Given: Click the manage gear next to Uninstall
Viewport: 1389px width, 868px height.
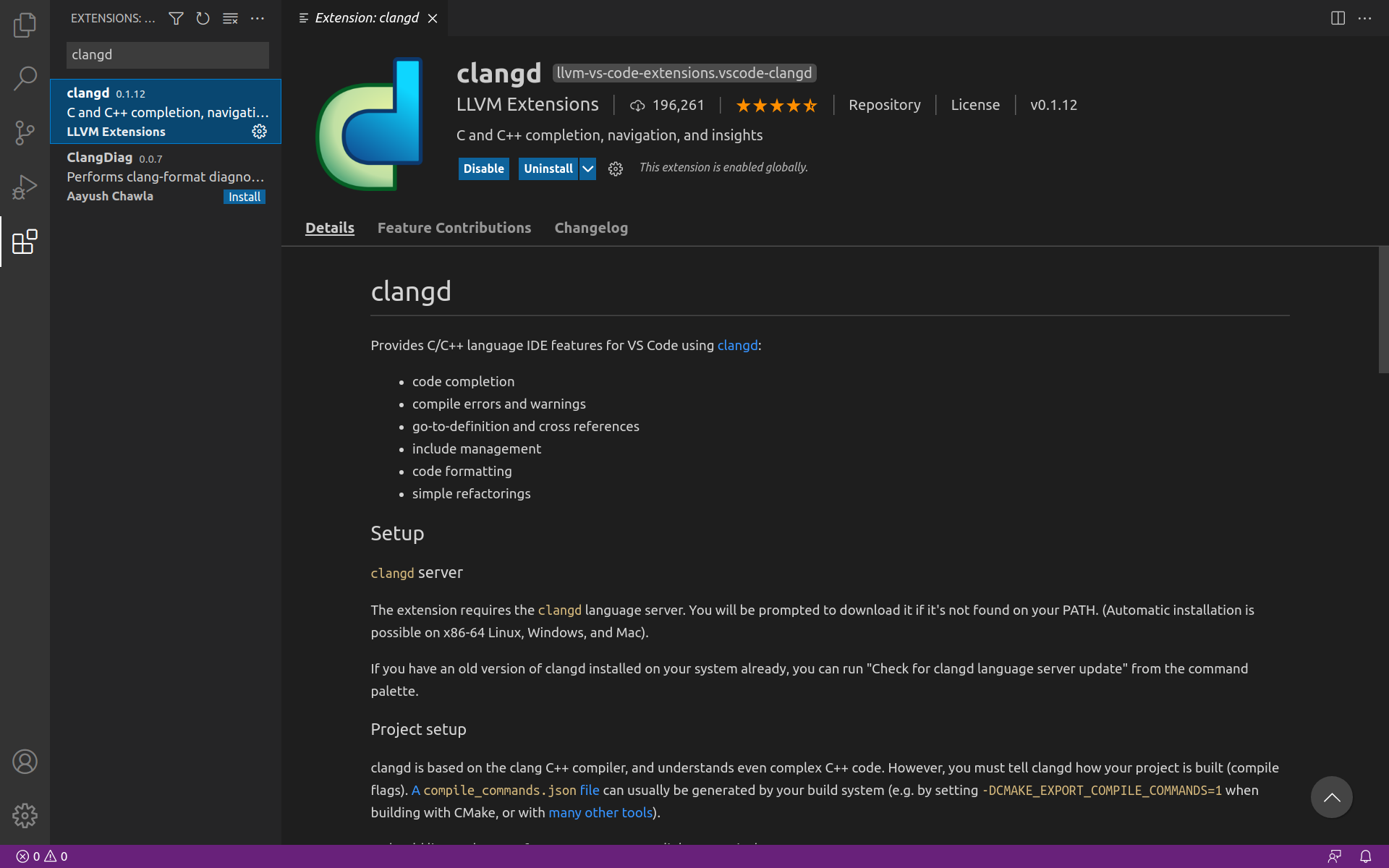Looking at the screenshot, I should 616,169.
